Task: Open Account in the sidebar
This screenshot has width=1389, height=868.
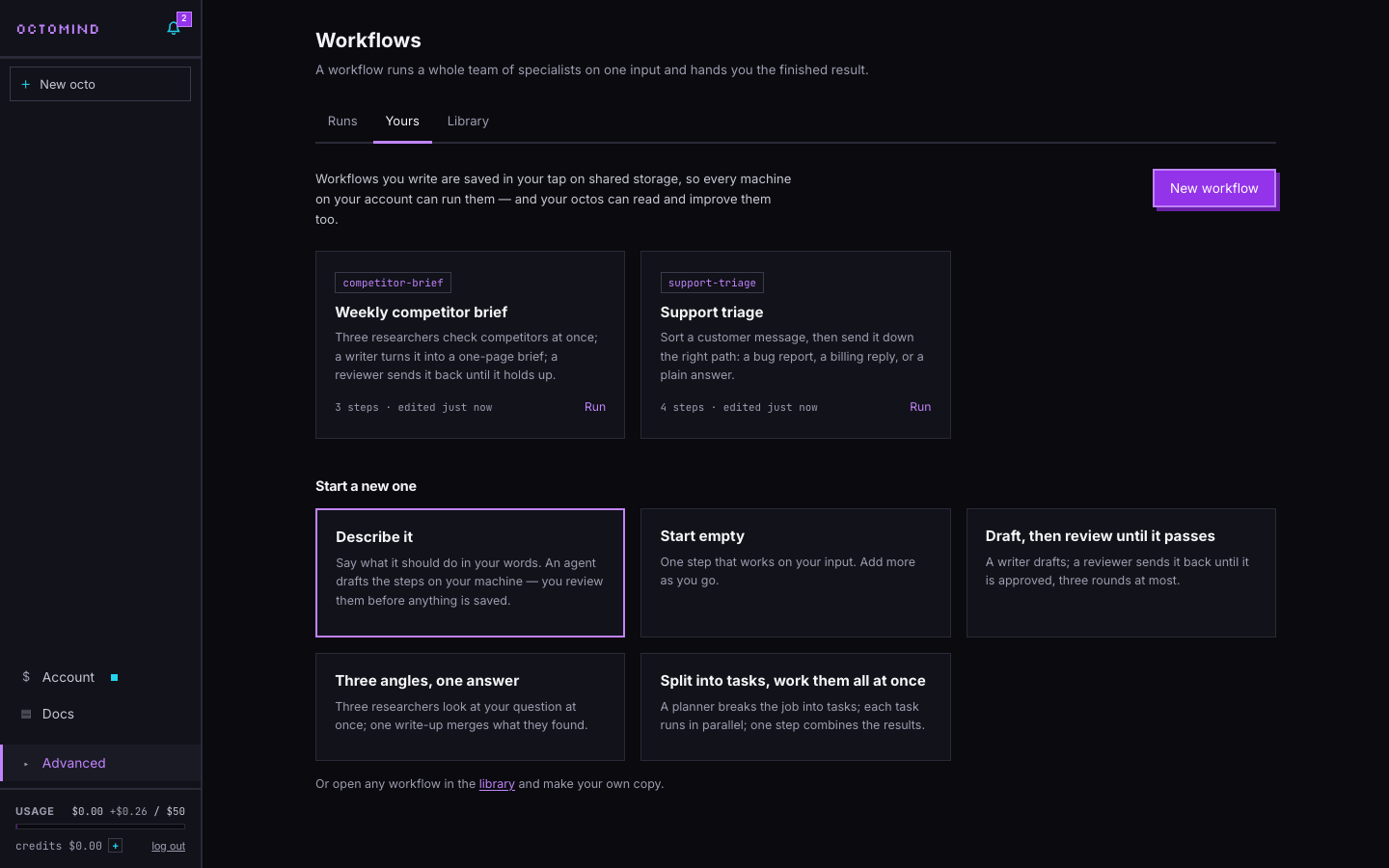Action: click(x=100, y=677)
